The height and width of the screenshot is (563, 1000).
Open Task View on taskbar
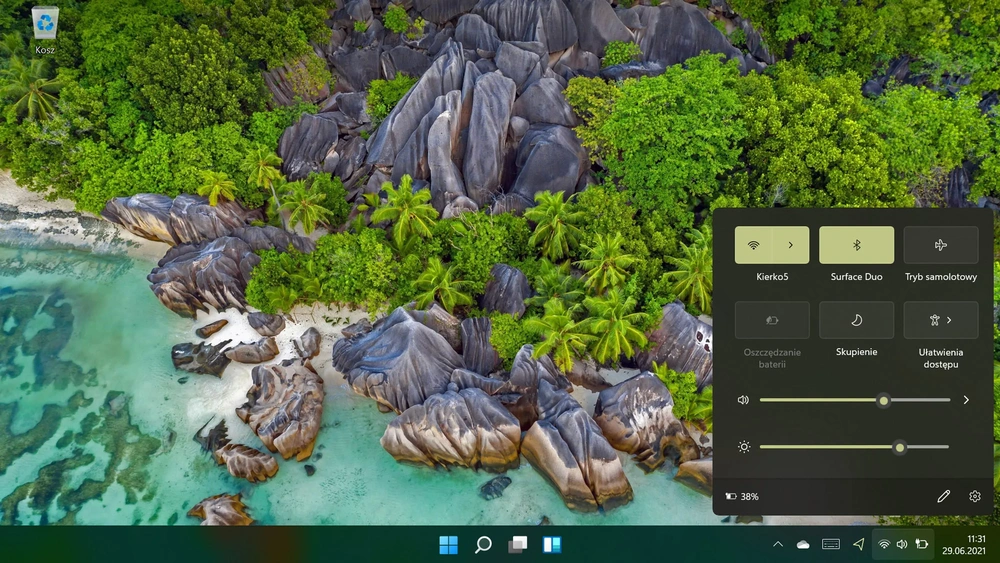pyautogui.click(x=517, y=545)
